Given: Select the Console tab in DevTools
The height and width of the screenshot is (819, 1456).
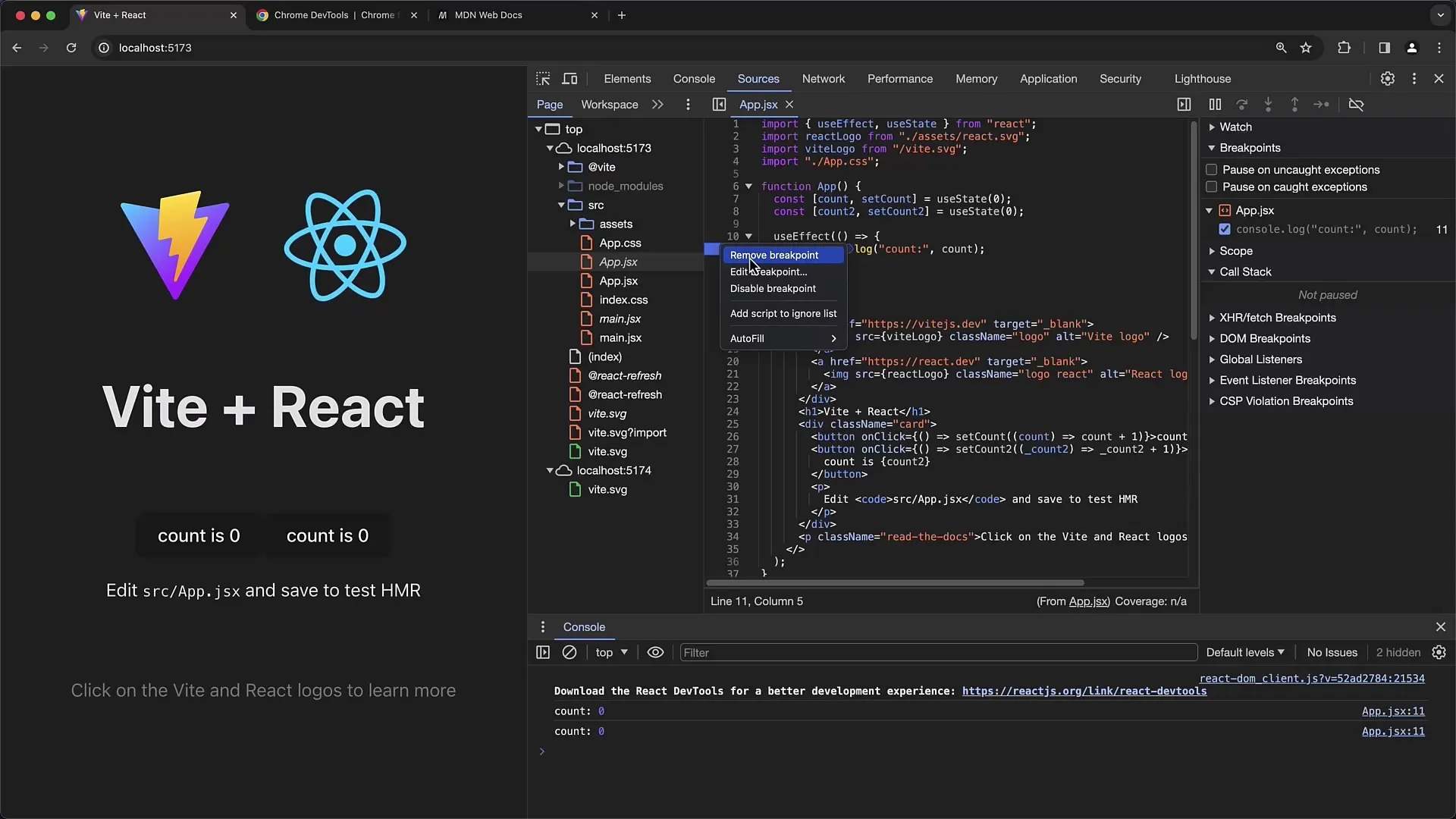Looking at the screenshot, I should point(694,78).
